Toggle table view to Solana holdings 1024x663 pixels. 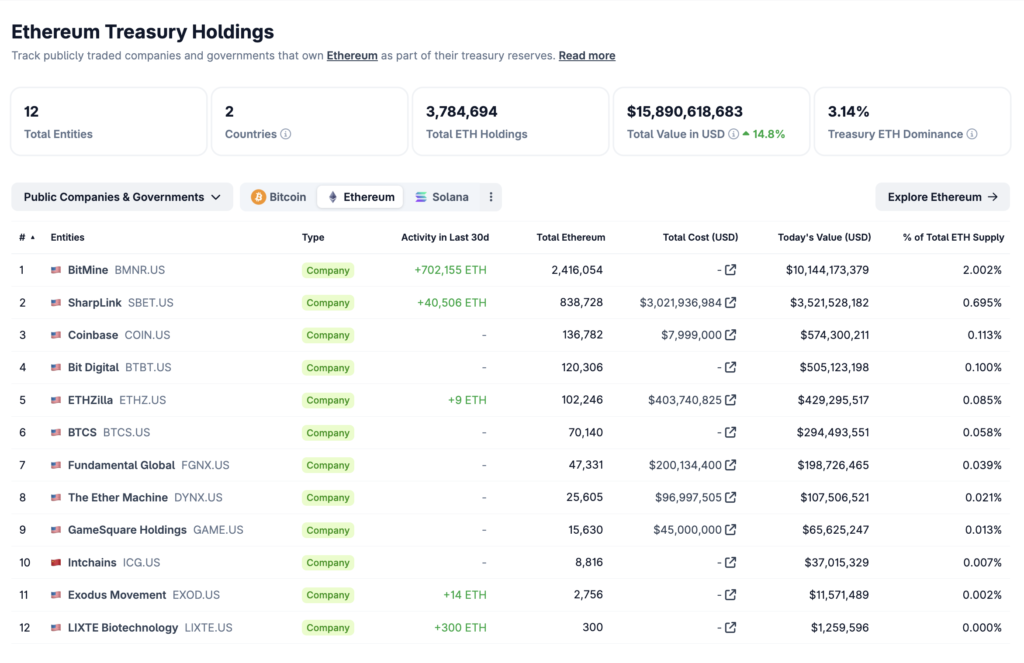[441, 197]
